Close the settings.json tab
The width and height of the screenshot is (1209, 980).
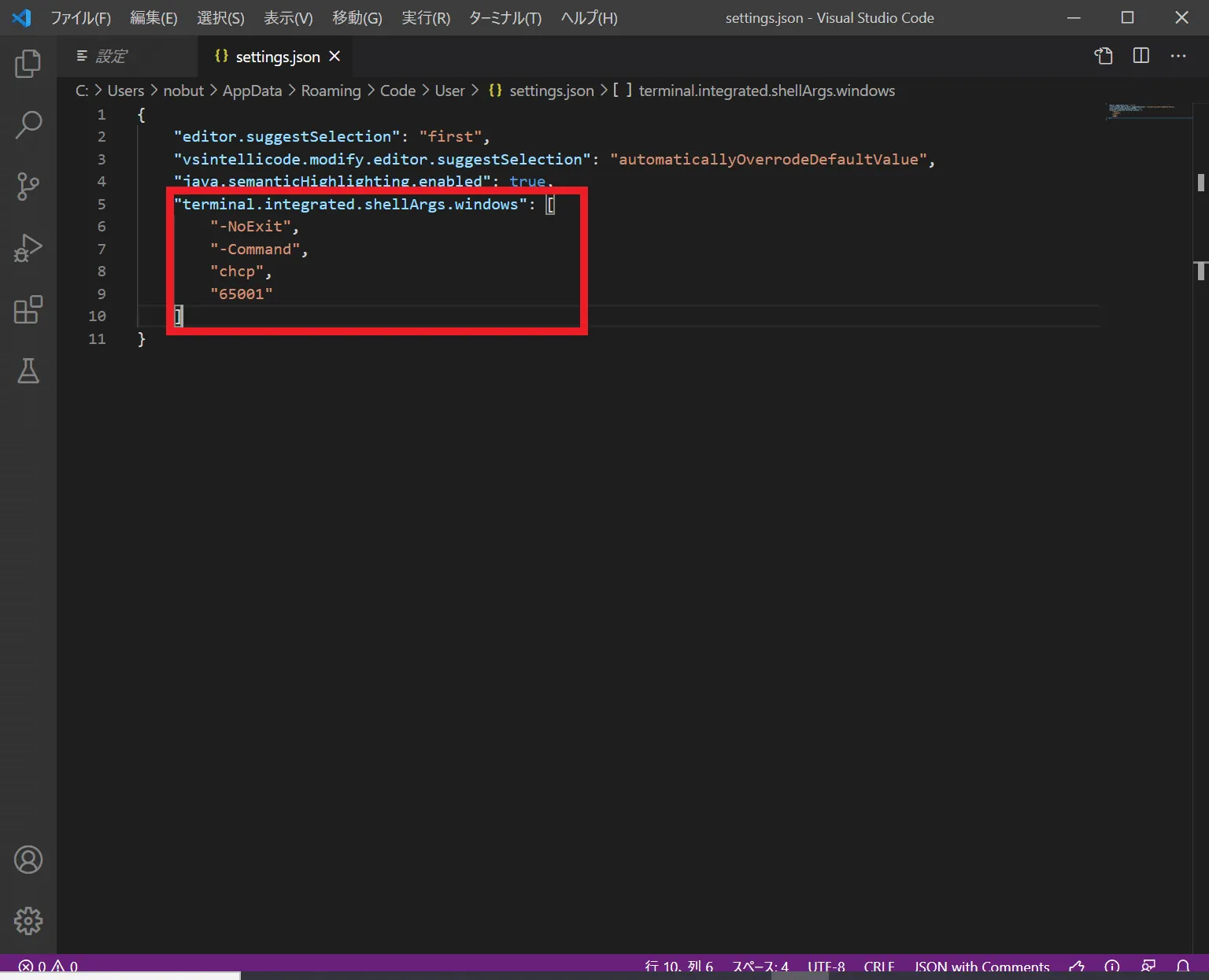335,56
